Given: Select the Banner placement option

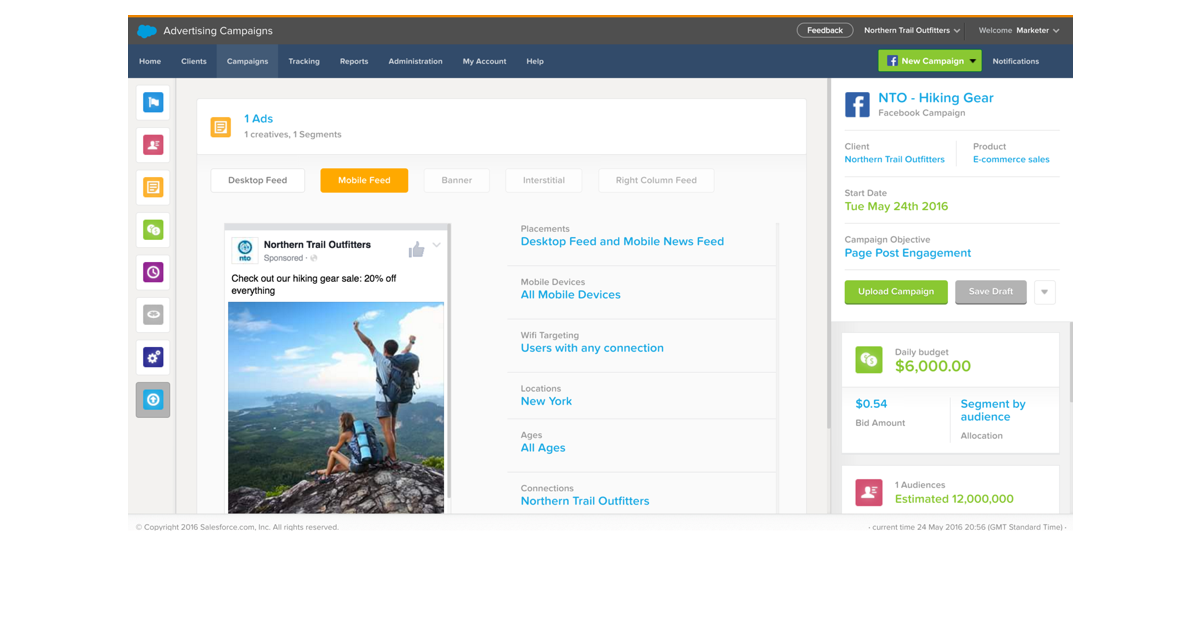Looking at the screenshot, I should 456,181.
